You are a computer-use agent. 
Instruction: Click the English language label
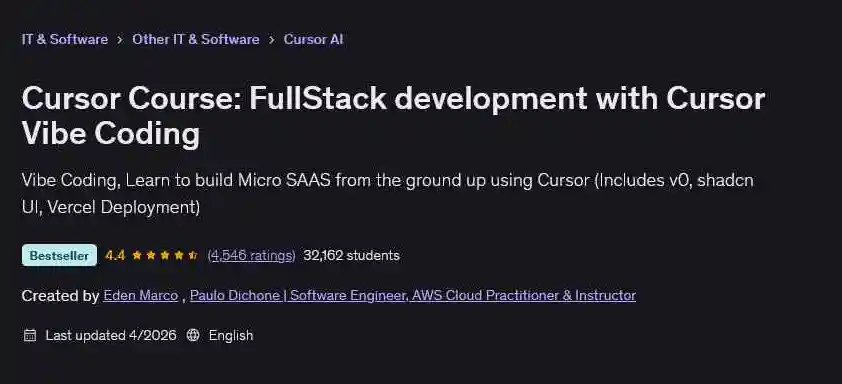tap(231, 336)
